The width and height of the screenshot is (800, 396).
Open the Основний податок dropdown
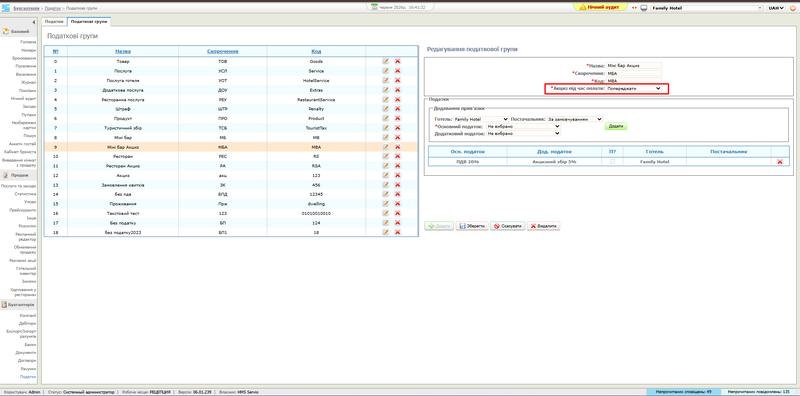(x=523, y=126)
